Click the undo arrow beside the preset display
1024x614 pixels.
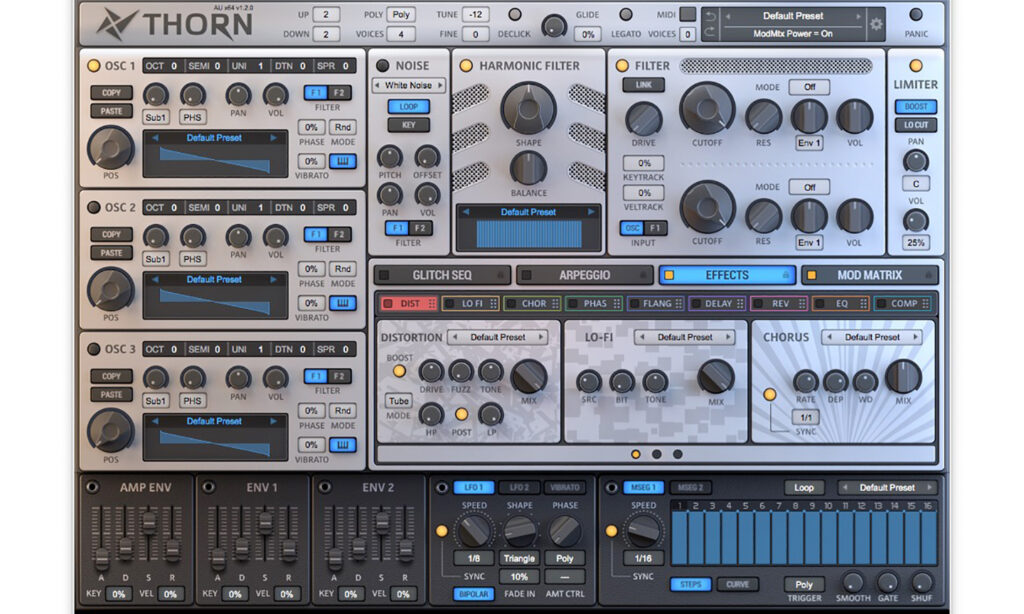[x=711, y=16]
